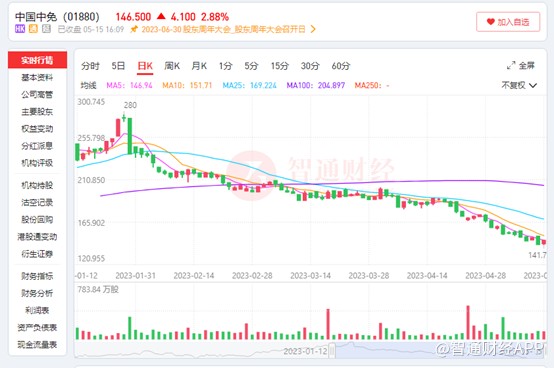The height and width of the screenshot is (368, 554).
Task: Select the 月K chart tab
Action: click(199, 66)
